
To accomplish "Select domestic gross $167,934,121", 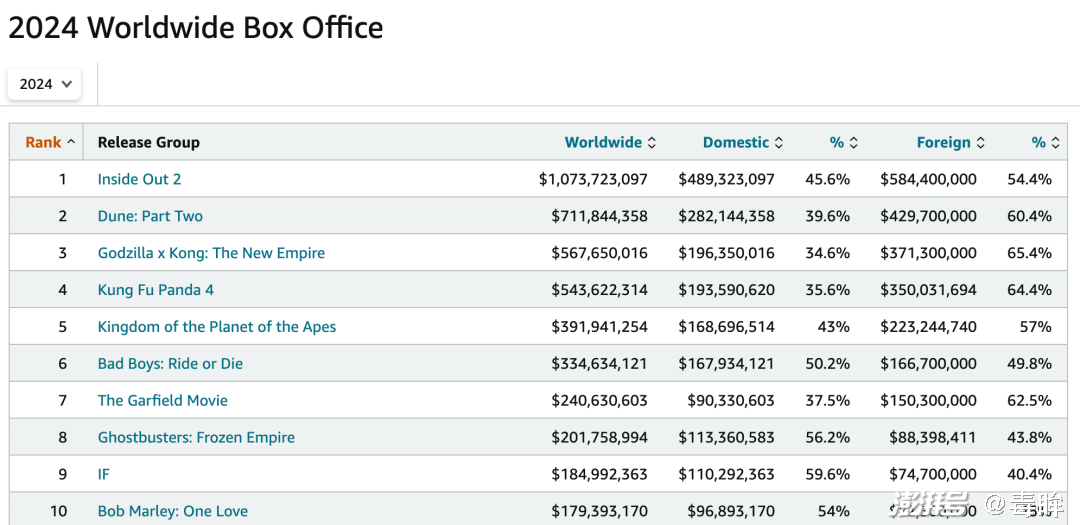I will coord(727,364).
